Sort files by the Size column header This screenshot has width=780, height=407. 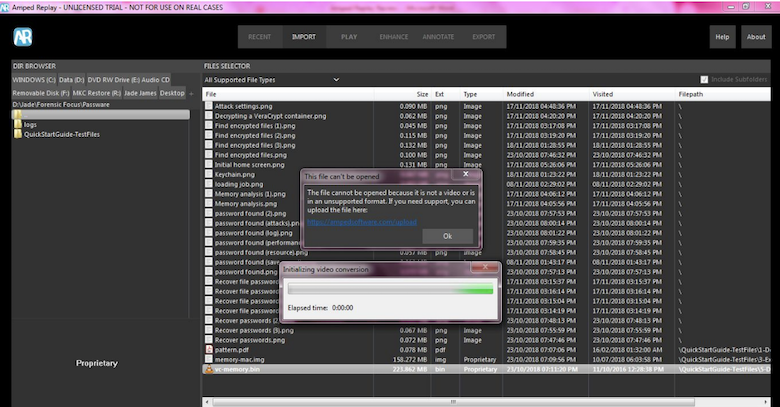(422, 94)
